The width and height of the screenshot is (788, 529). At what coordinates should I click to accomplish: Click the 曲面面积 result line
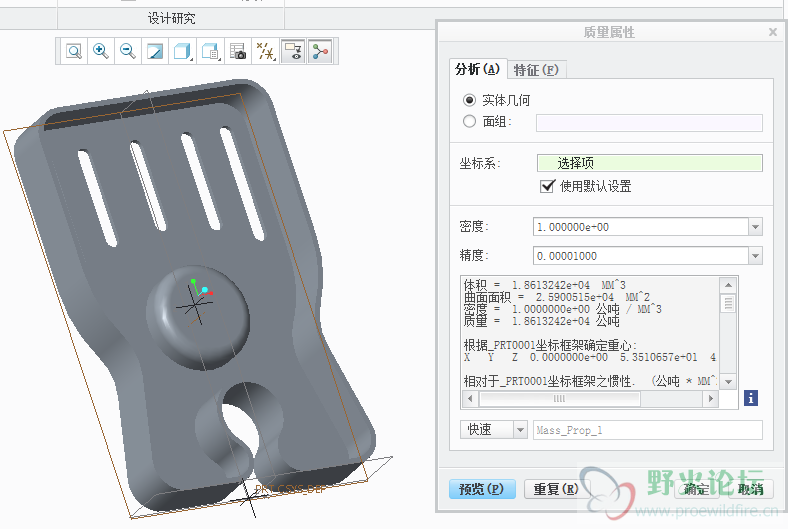pyautogui.click(x=557, y=297)
